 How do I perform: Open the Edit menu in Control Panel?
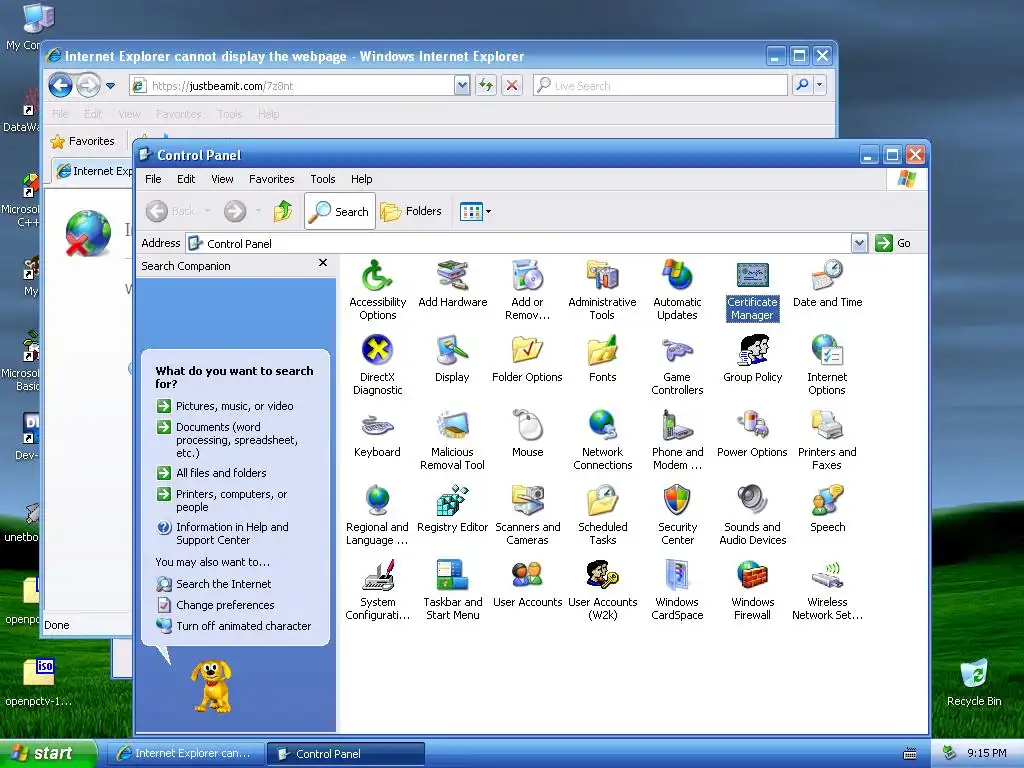[186, 179]
